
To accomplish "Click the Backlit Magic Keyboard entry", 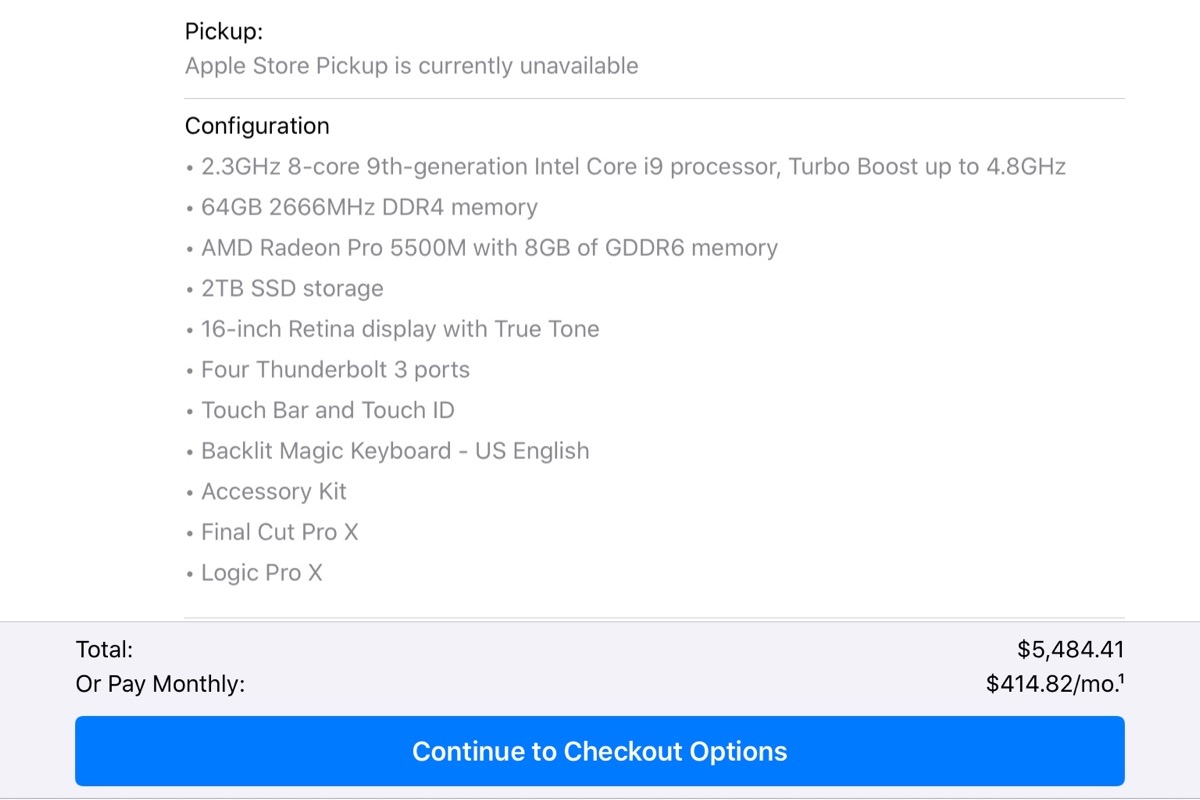I will pos(395,451).
